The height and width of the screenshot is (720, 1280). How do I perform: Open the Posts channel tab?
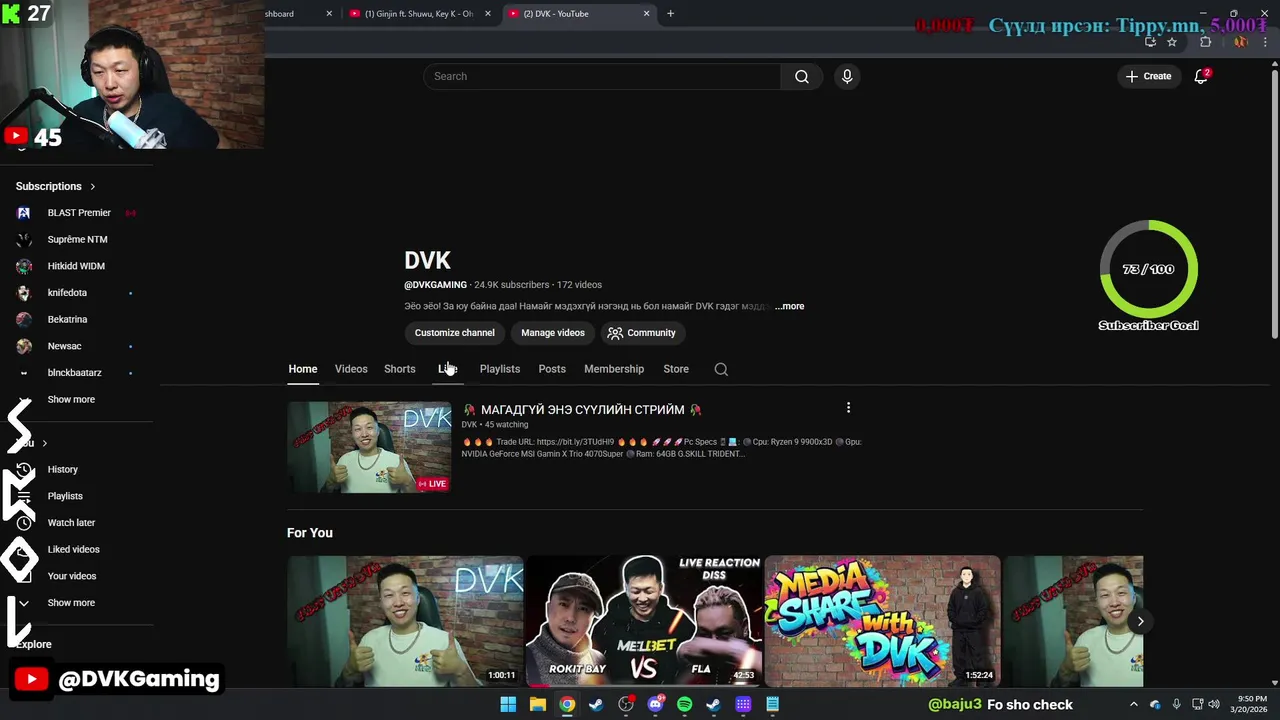tap(552, 369)
